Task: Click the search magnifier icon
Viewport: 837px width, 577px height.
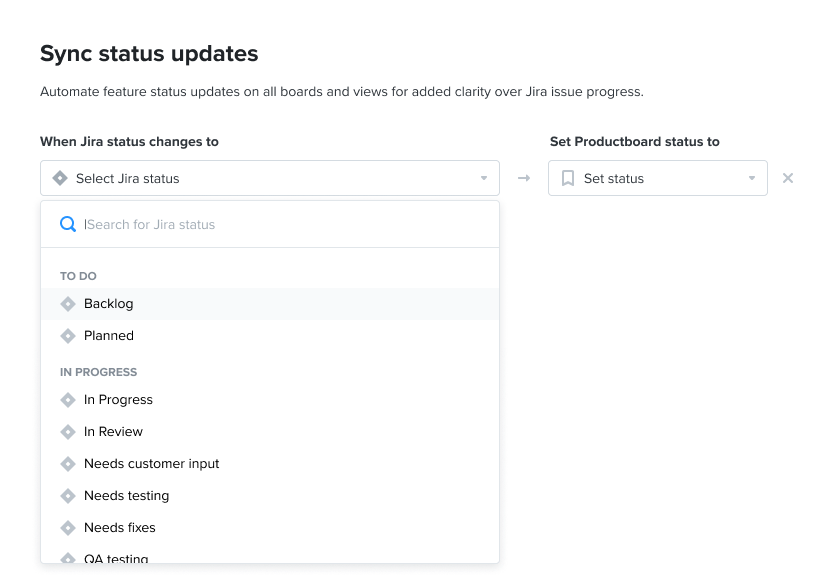Action: tap(68, 224)
